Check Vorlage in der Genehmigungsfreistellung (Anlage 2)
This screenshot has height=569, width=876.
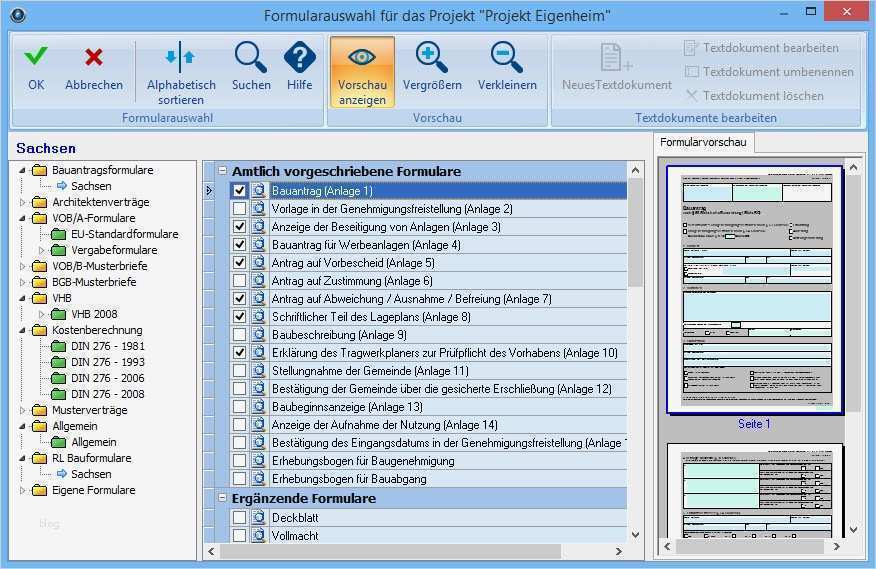(x=240, y=208)
